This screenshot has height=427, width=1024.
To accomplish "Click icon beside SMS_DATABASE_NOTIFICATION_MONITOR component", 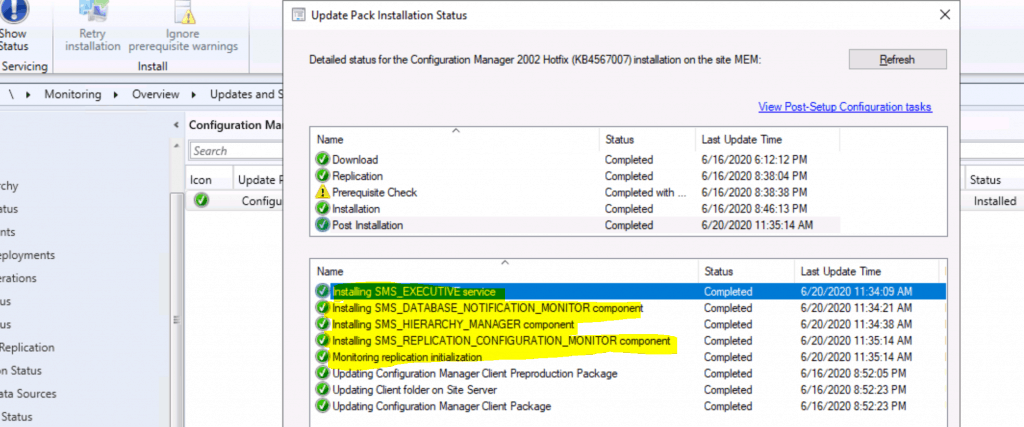I will click(323, 308).
